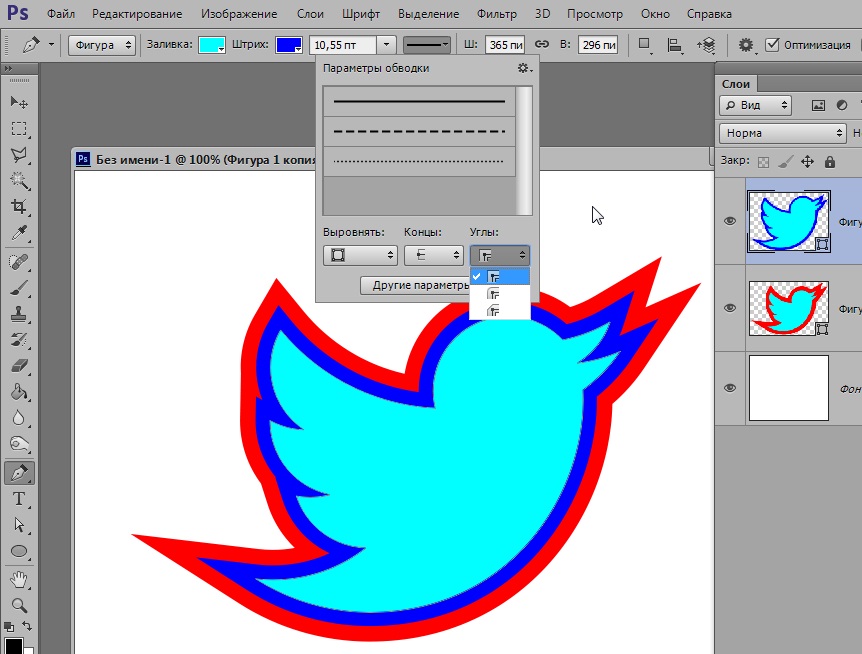The height and width of the screenshot is (654, 862).
Task: Select the Clone Stamp tool
Action: (x=19, y=314)
